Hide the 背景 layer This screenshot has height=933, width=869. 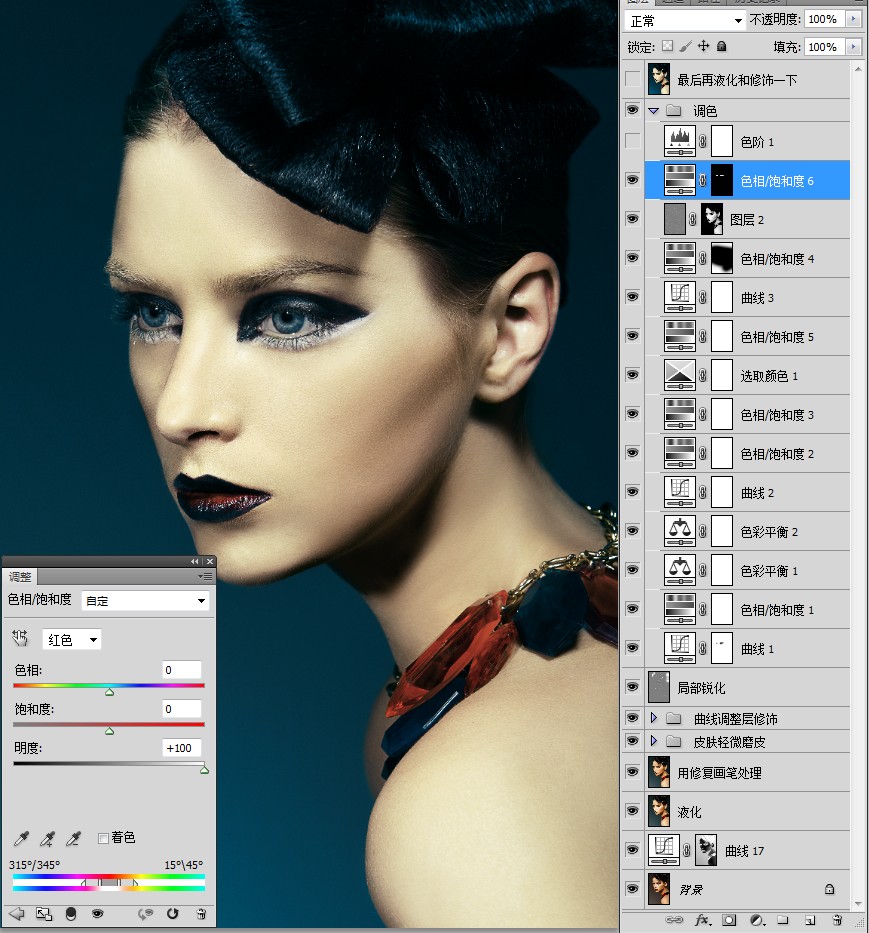[x=633, y=889]
